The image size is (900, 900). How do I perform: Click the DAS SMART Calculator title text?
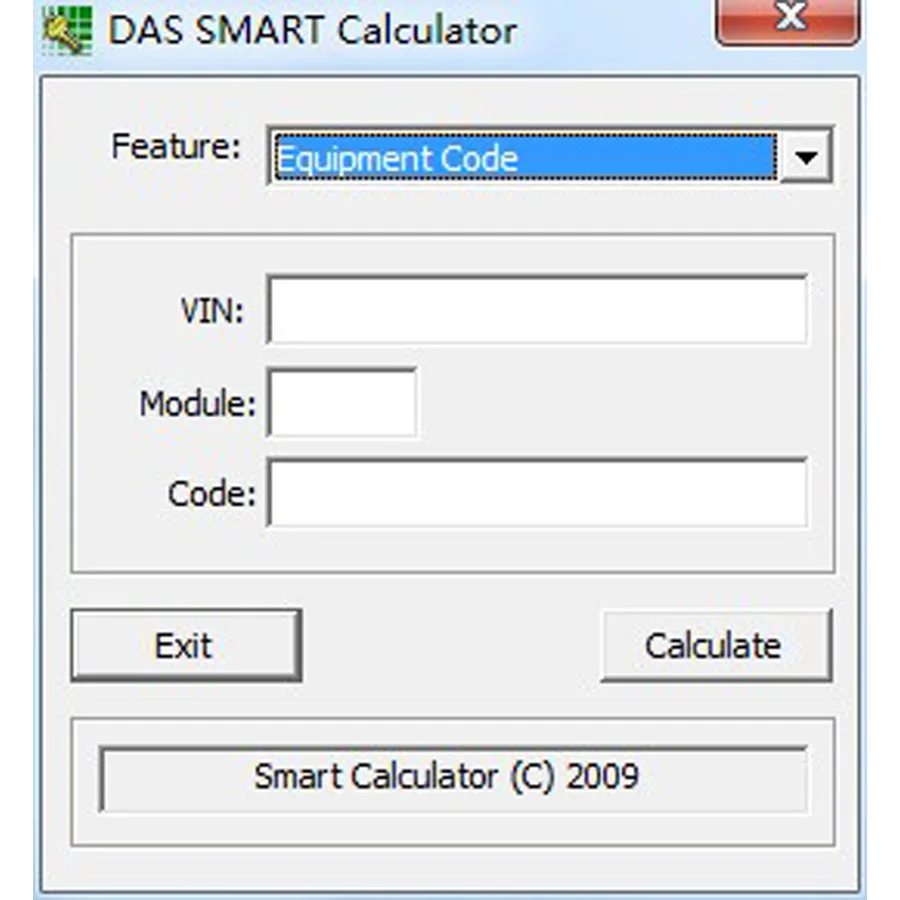(313, 30)
